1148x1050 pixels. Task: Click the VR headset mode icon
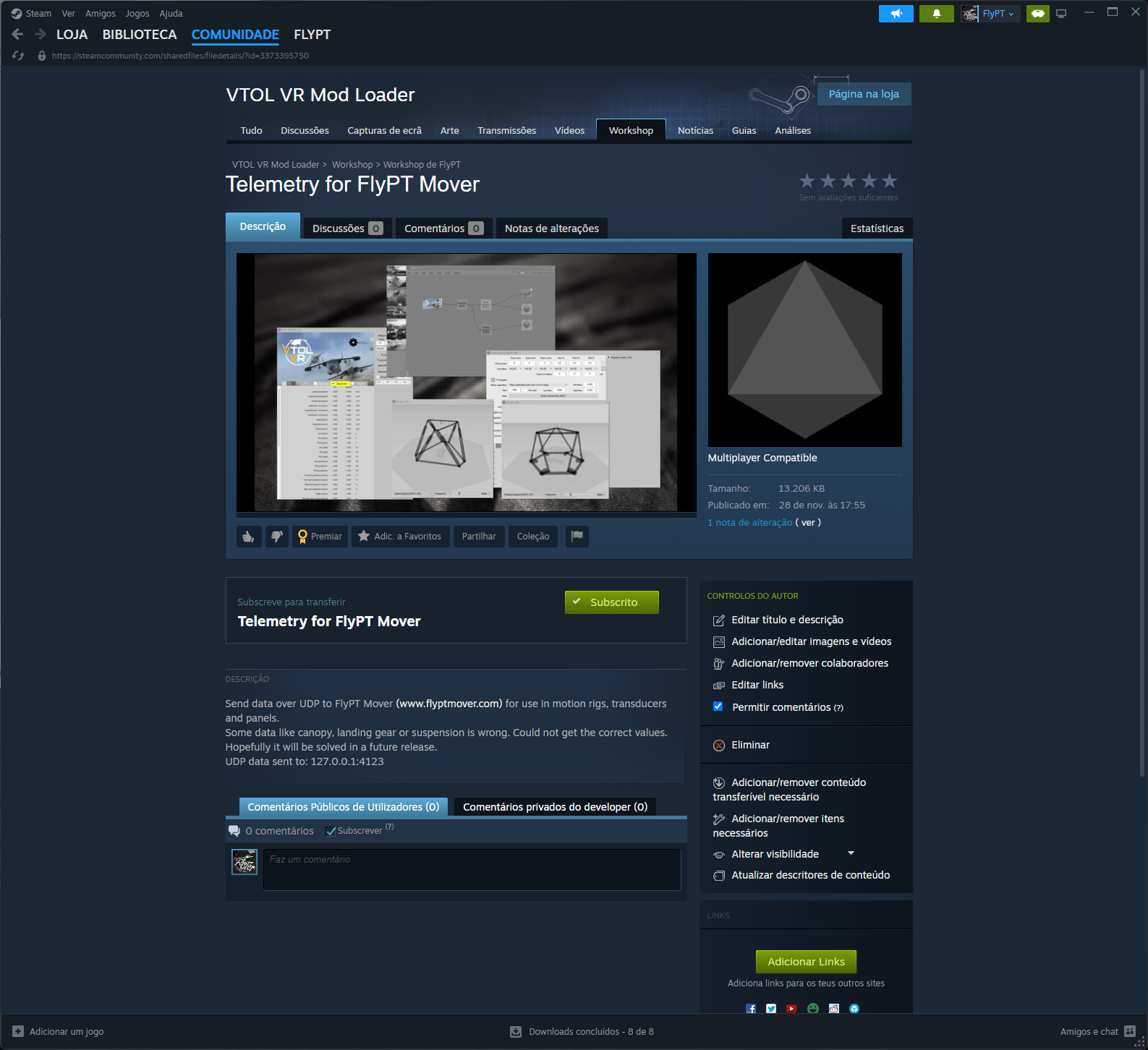pyautogui.click(x=1037, y=14)
